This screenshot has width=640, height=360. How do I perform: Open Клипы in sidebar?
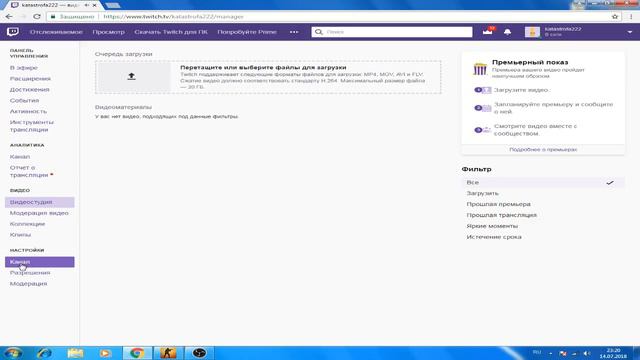[x=20, y=235]
